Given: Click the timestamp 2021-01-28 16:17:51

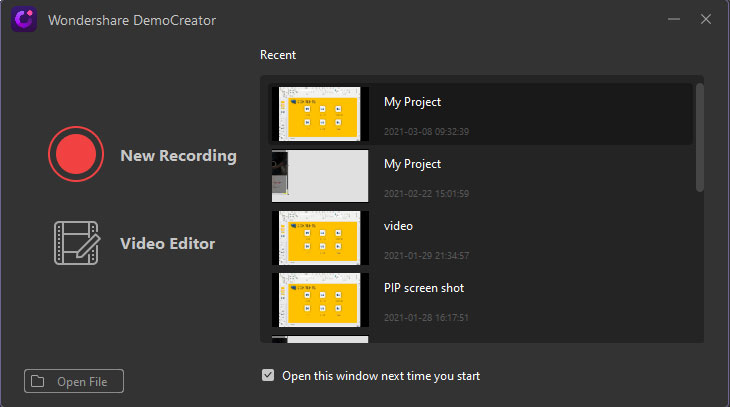Looking at the screenshot, I should (x=426, y=318).
